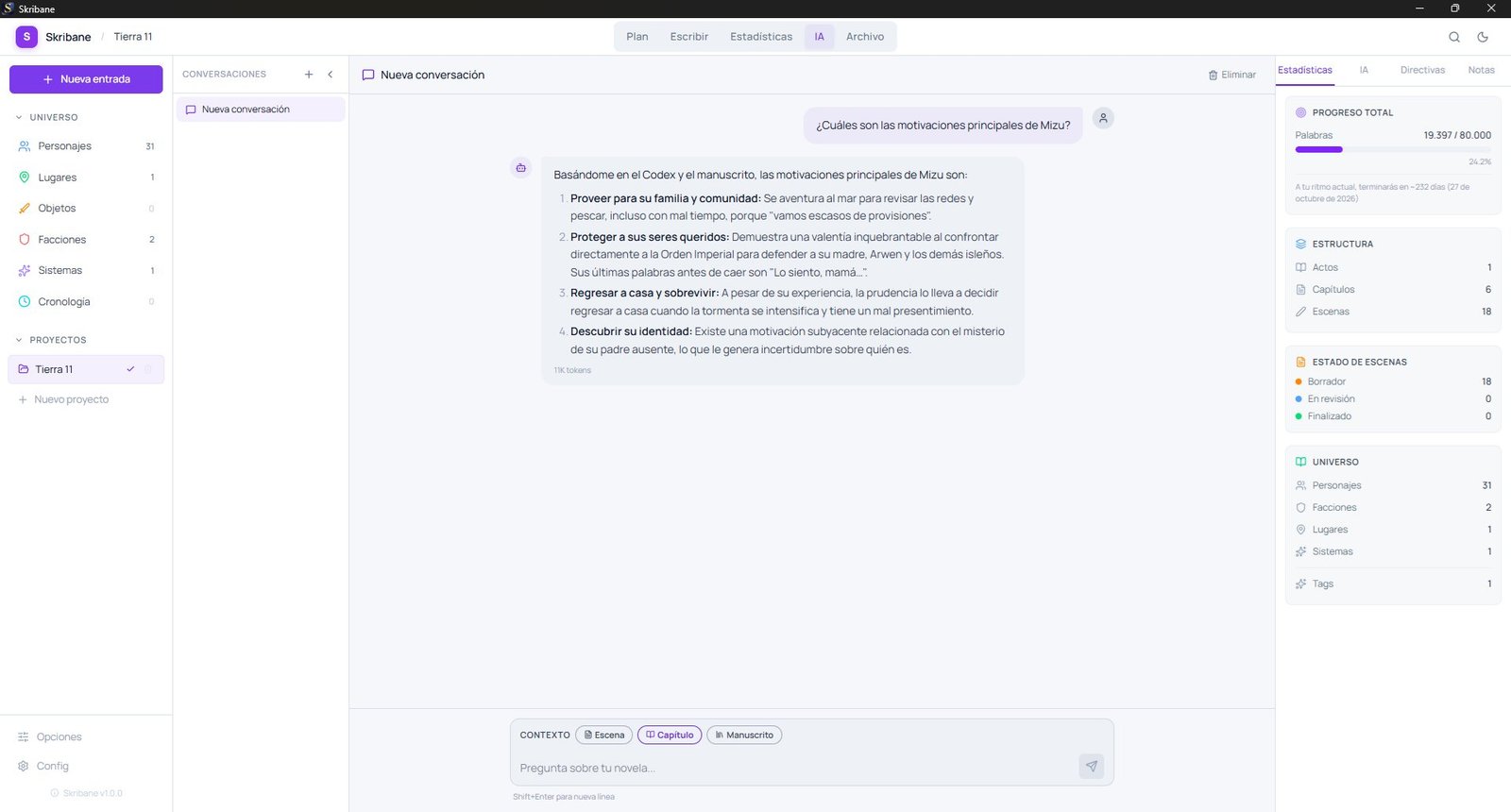The width and height of the screenshot is (1511, 812).
Task: Click Eliminar conversation button
Action: 1232,75
